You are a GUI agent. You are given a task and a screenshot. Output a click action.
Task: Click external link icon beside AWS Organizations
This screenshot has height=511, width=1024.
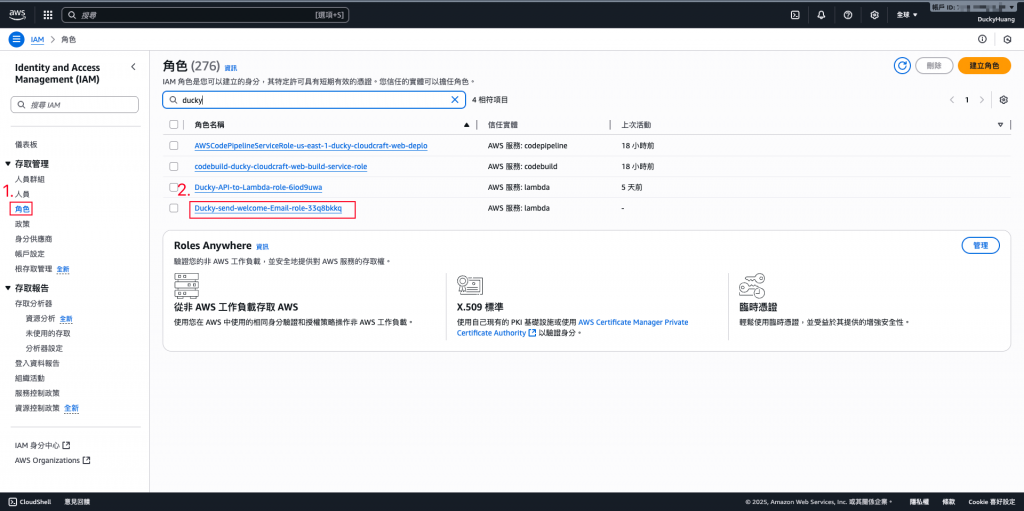click(86, 460)
